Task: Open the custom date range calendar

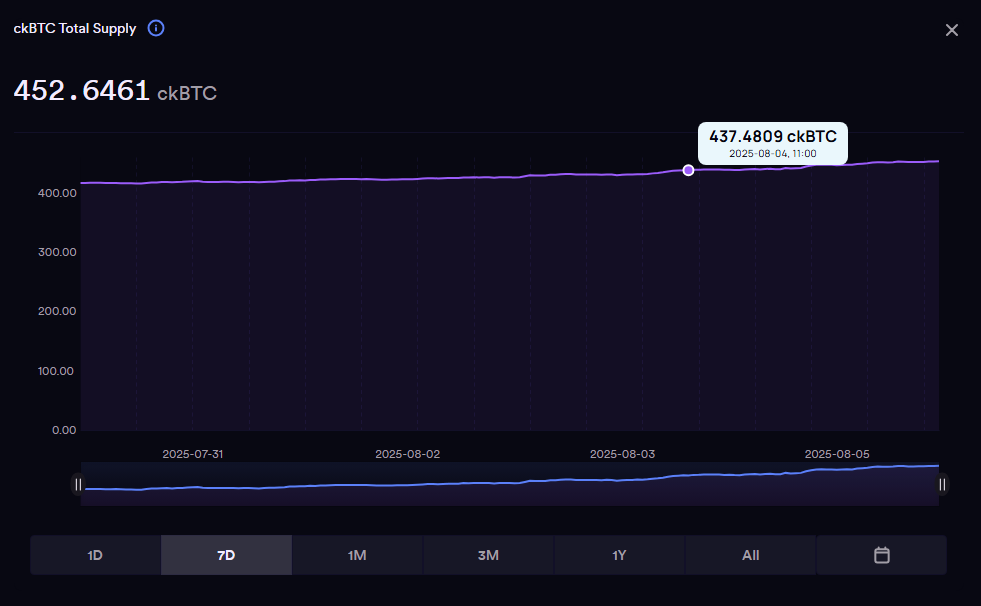Action: [882, 555]
